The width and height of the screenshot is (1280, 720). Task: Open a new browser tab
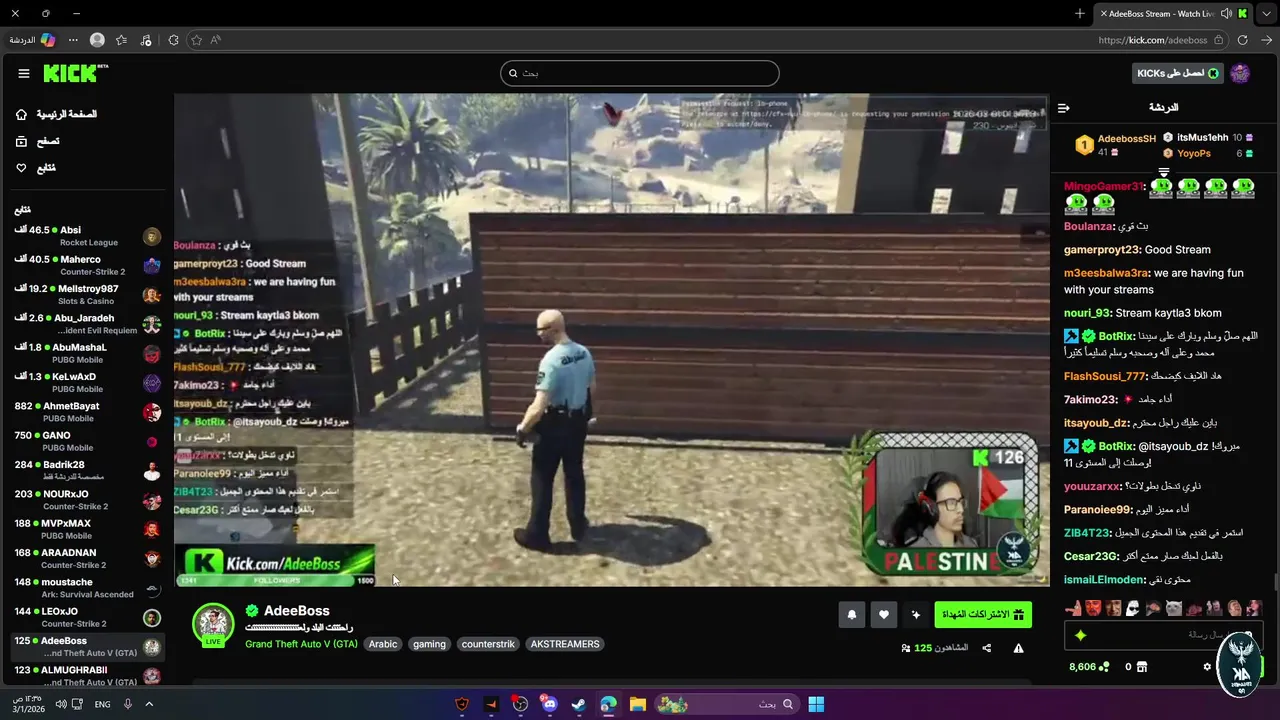1080,13
